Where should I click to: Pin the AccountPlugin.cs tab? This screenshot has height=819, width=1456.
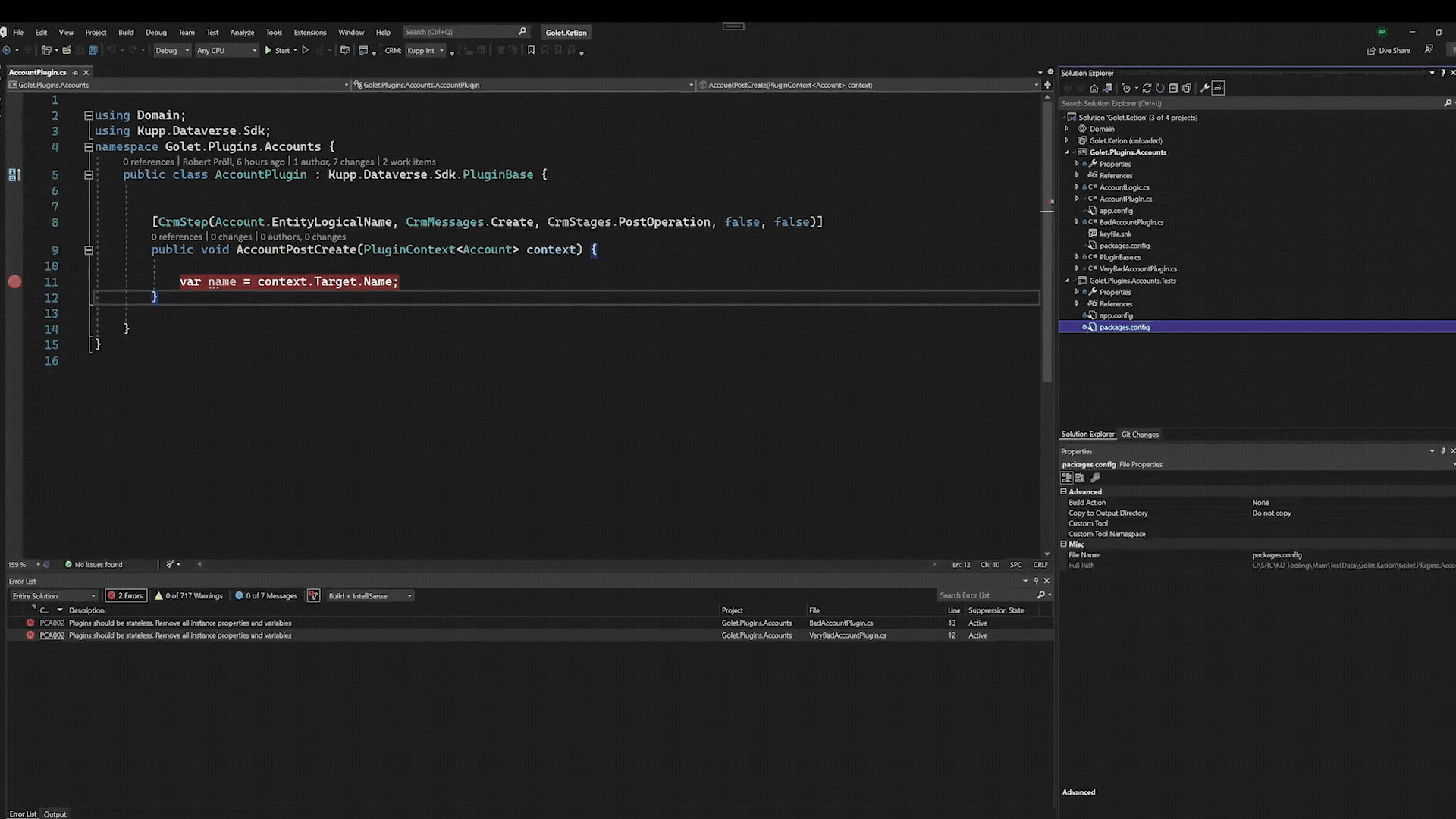click(75, 72)
